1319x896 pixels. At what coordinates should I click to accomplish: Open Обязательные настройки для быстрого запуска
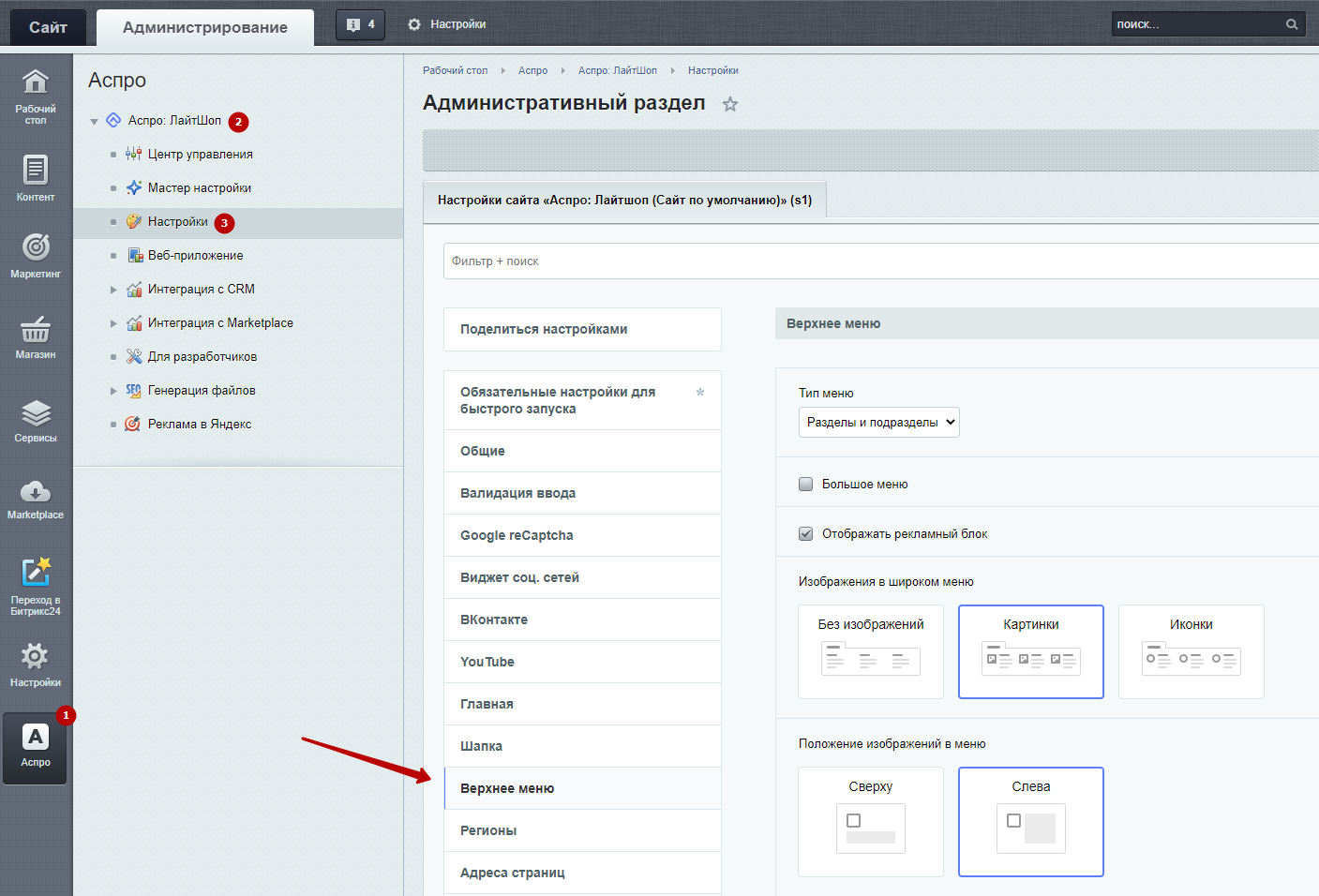point(582,400)
